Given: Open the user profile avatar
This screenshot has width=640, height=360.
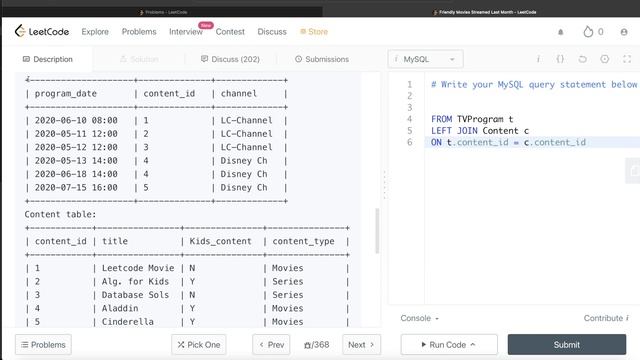Looking at the screenshot, I should tap(624, 32).
